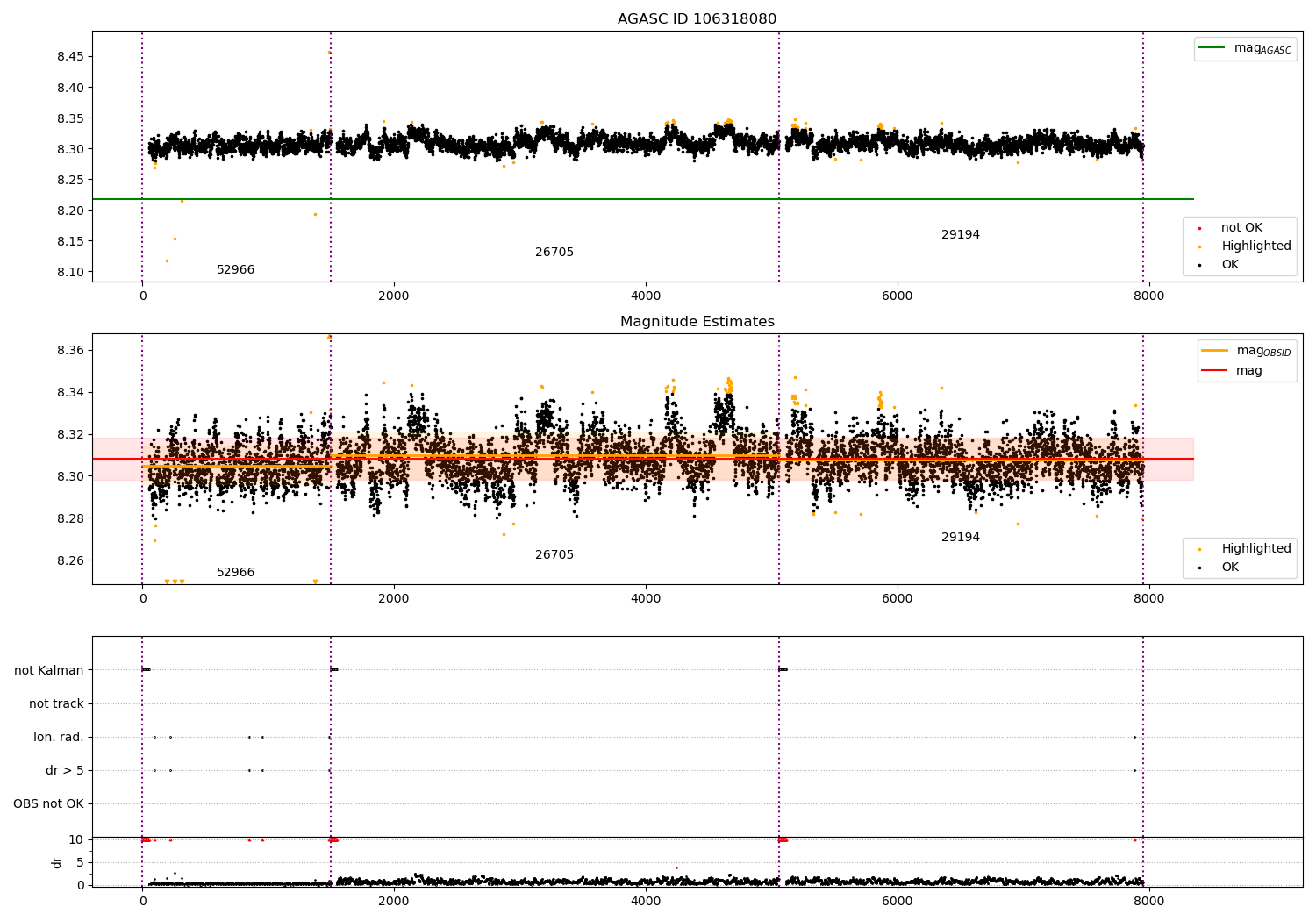Click the Magnitude Estimates subplot title

(x=697, y=322)
